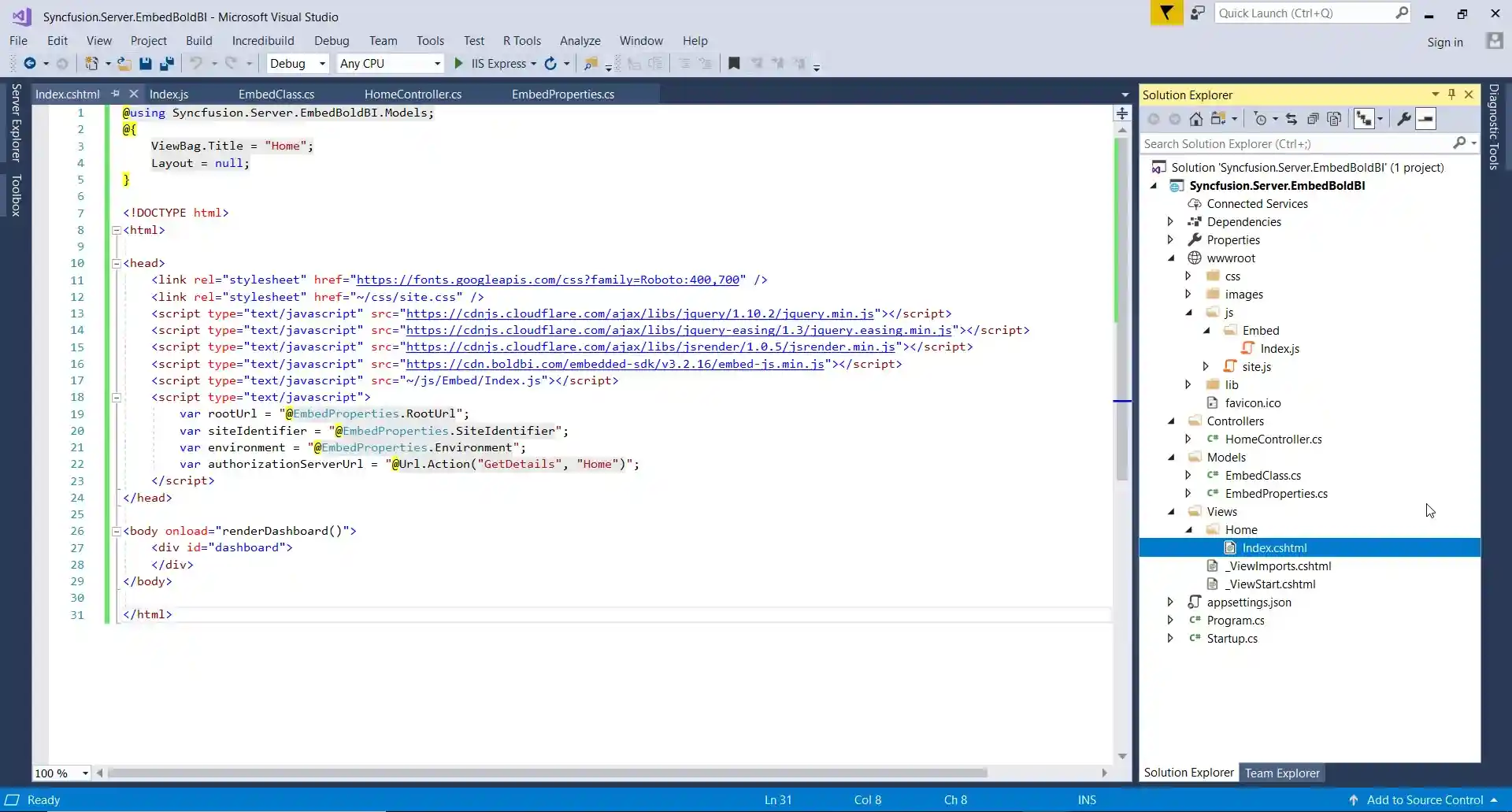
Task: Toggle the Preview Selected Items button
Action: click(x=1425, y=119)
